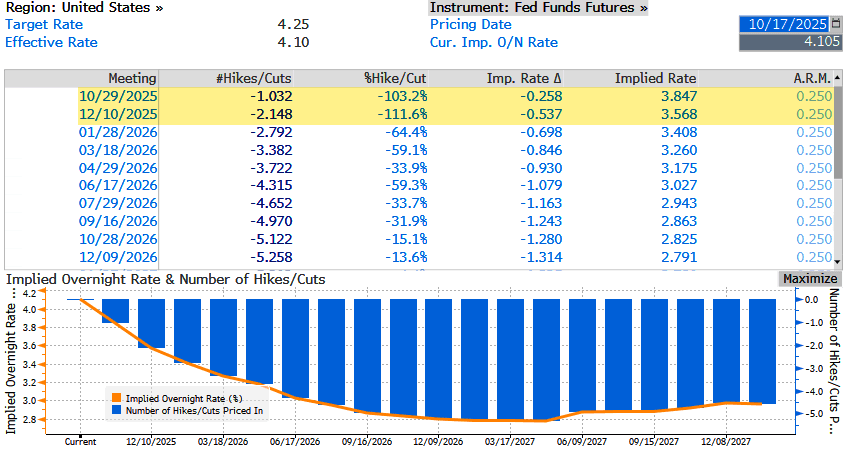Select the 12/10/2025 meeting date
This screenshot has width=844, height=456.
click(118, 114)
